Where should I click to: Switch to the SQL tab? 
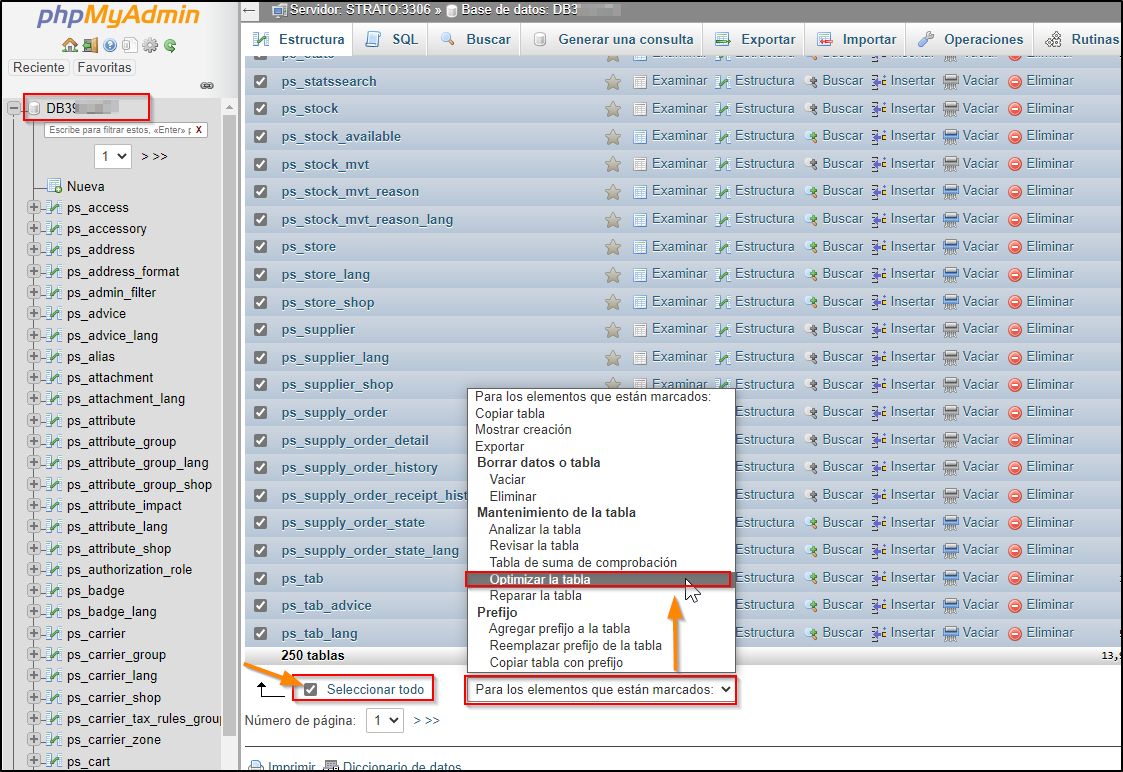(x=390, y=39)
